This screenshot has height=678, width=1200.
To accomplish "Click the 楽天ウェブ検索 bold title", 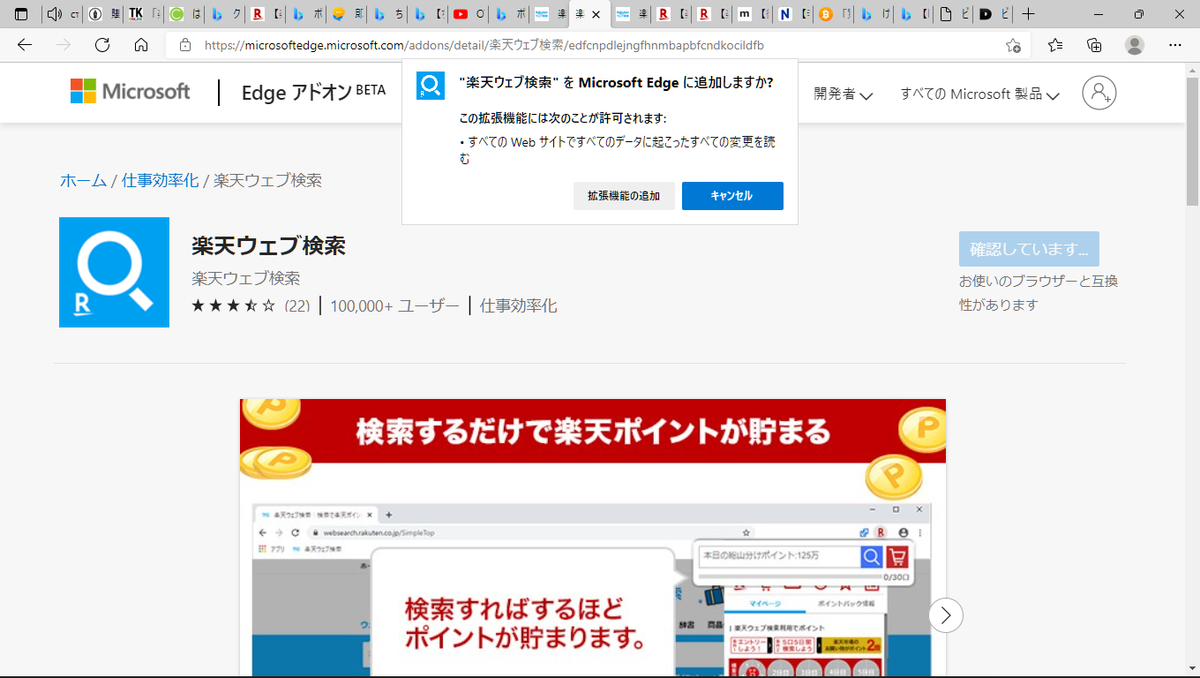I will (268, 245).
